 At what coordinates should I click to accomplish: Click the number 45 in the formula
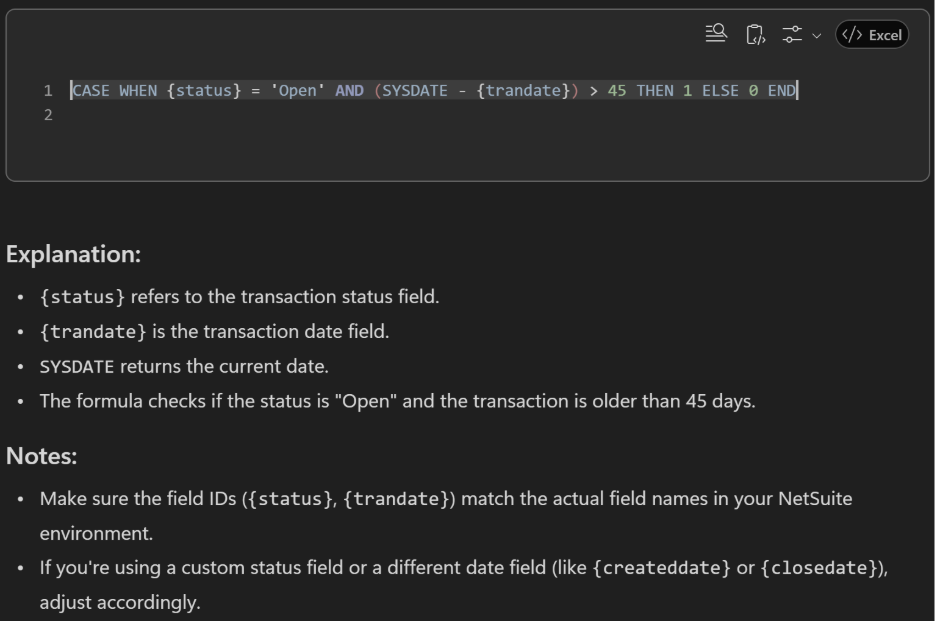617,91
